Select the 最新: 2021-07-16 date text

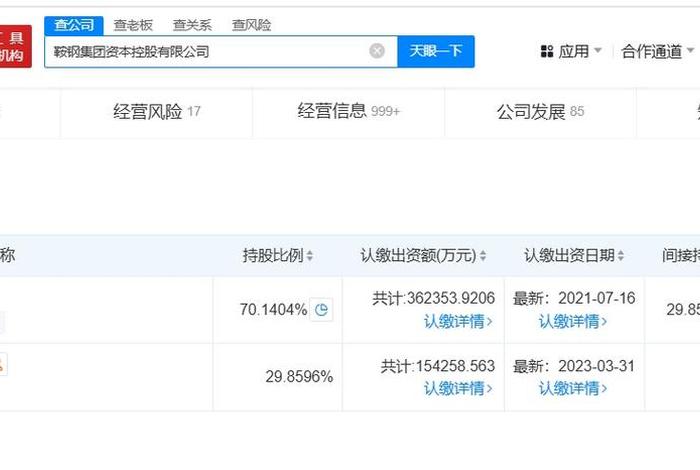click(x=574, y=298)
